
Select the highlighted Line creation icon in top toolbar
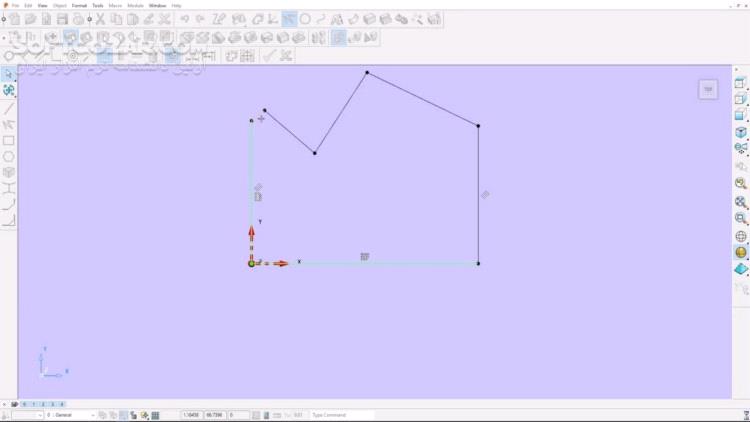289,19
